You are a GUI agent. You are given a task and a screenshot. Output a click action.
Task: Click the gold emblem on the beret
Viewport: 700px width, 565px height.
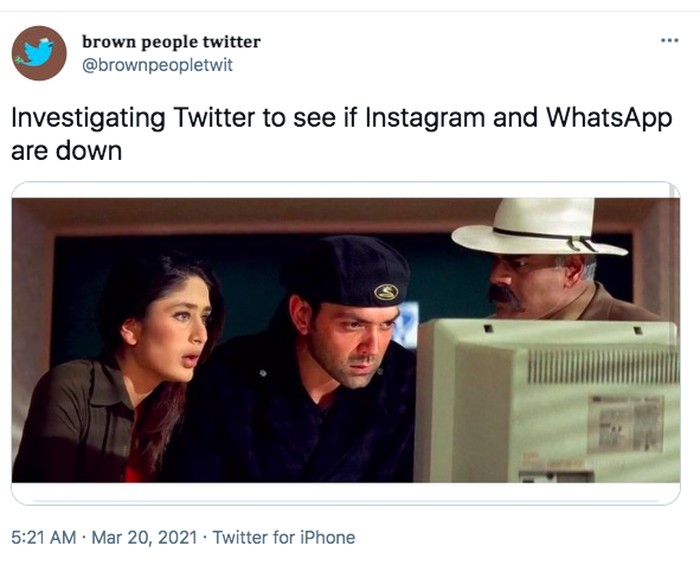tap(385, 292)
